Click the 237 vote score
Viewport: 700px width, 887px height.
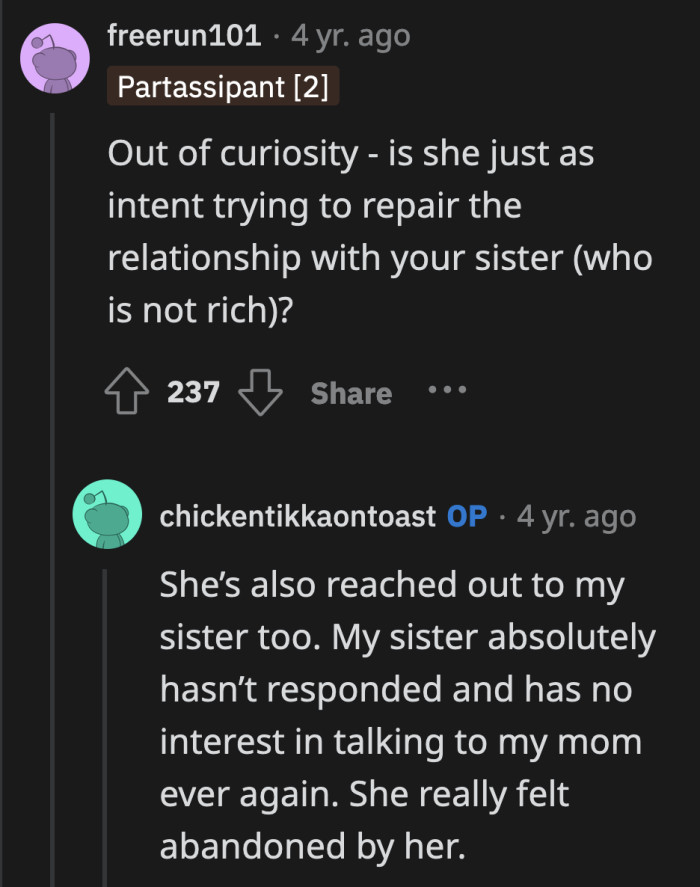(195, 392)
